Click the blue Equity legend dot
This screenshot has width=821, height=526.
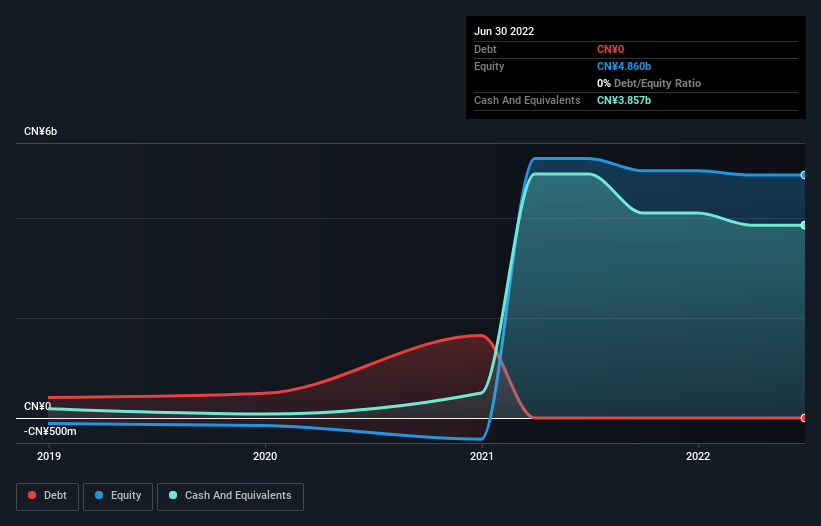click(x=99, y=495)
